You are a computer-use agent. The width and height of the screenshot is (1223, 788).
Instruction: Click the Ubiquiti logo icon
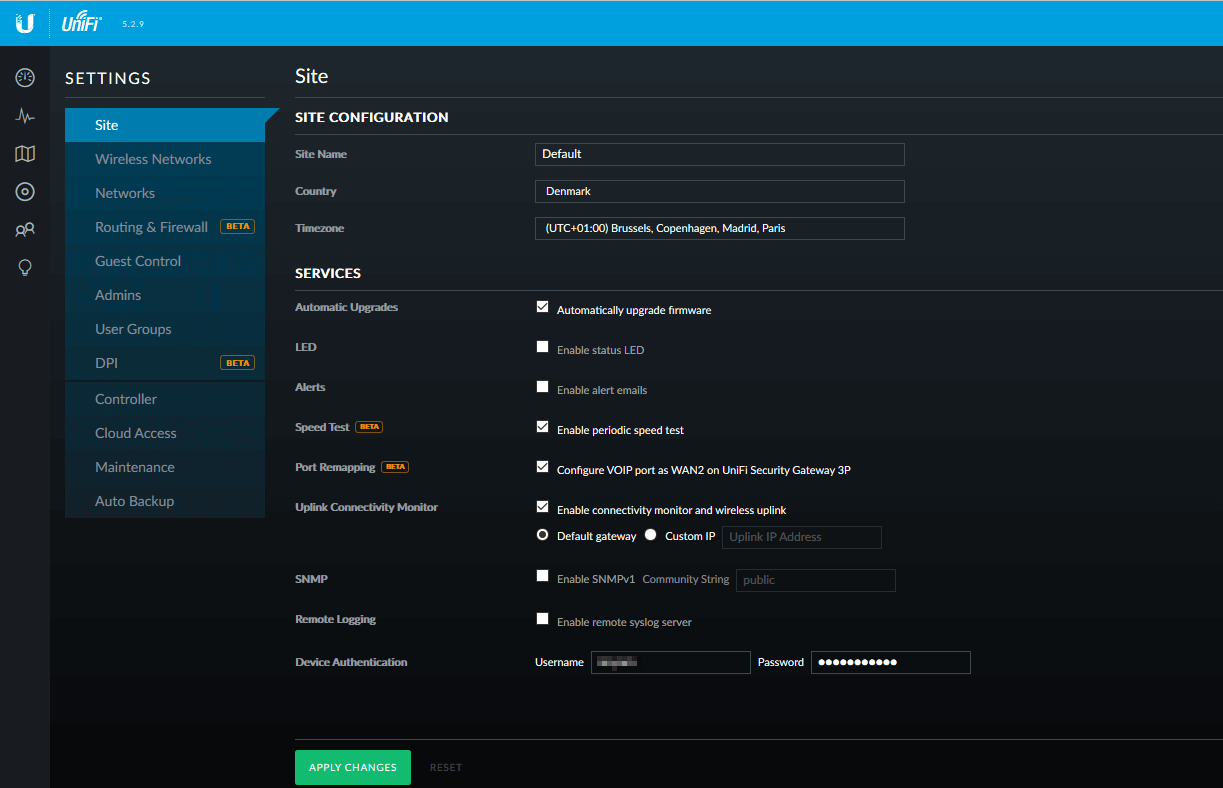(25, 23)
